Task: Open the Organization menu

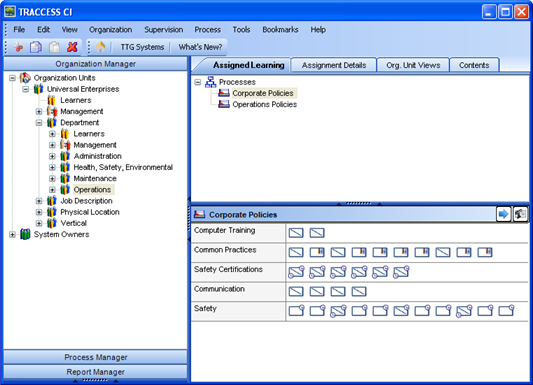Action: coord(110,30)
